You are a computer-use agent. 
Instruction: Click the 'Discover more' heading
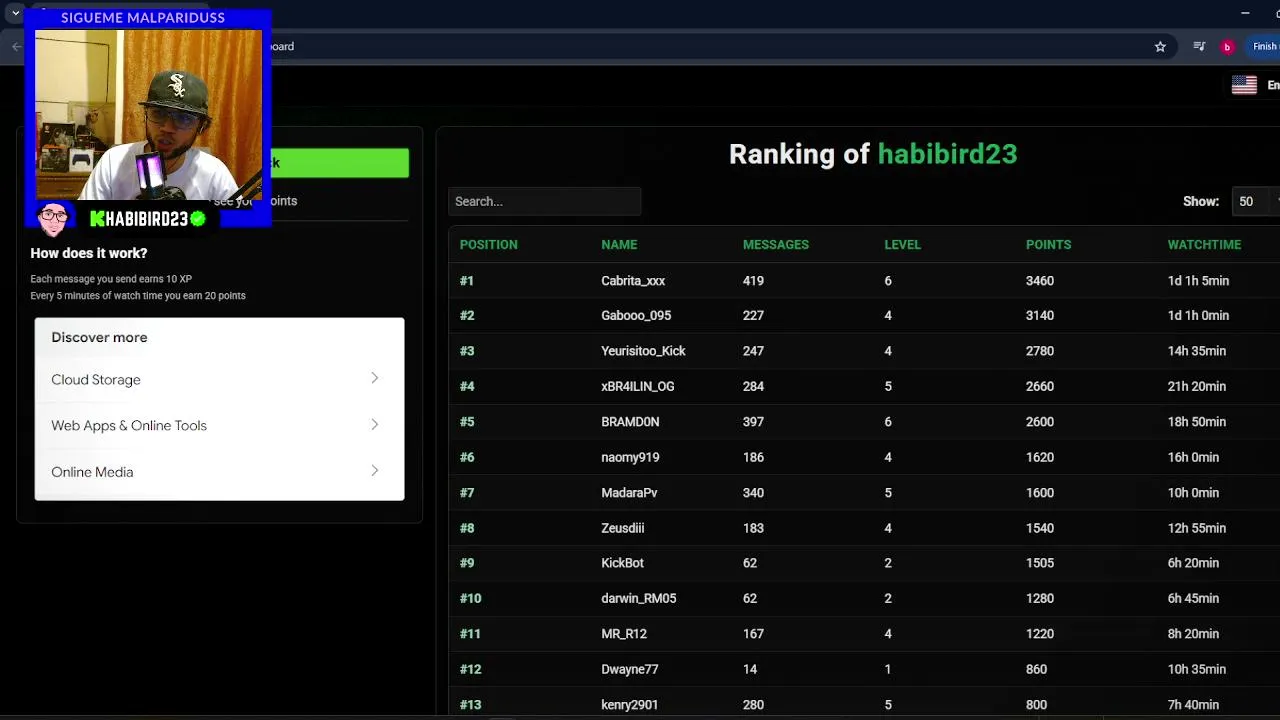pyautogui.click(x=99, y=337)
